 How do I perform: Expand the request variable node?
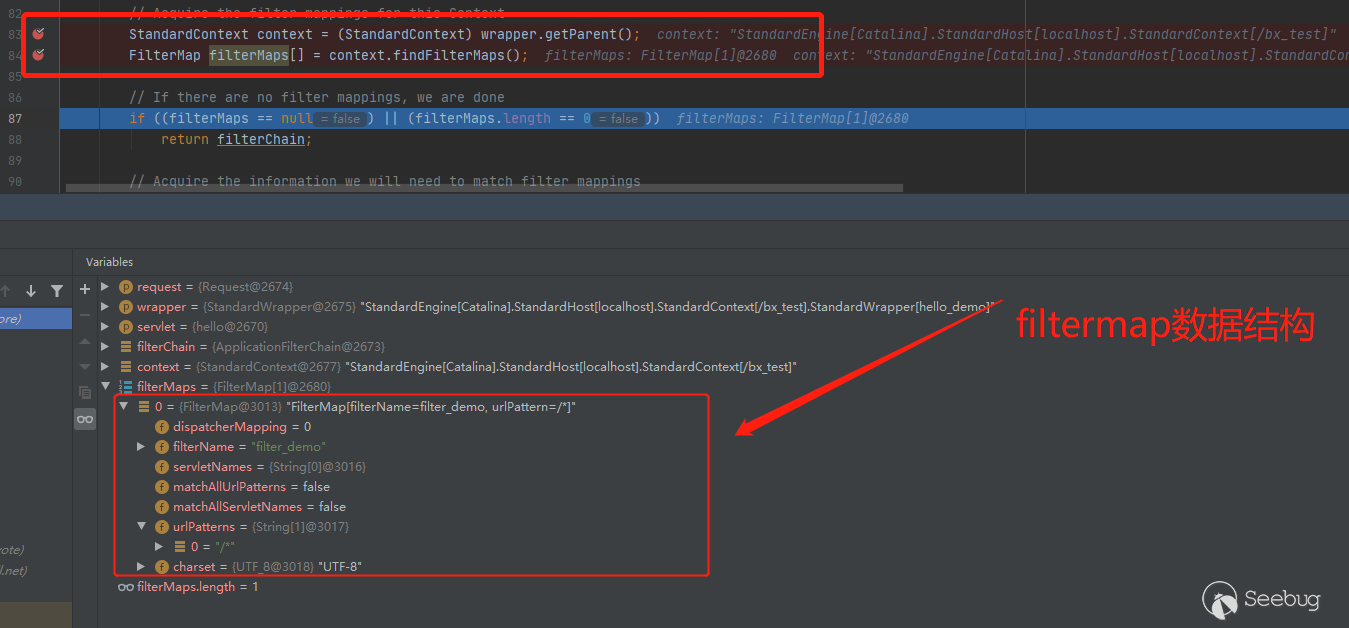105,287
